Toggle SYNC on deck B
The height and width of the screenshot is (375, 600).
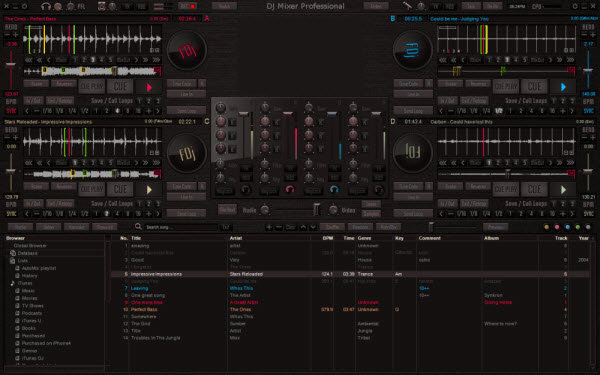click(x=588, y=111)
